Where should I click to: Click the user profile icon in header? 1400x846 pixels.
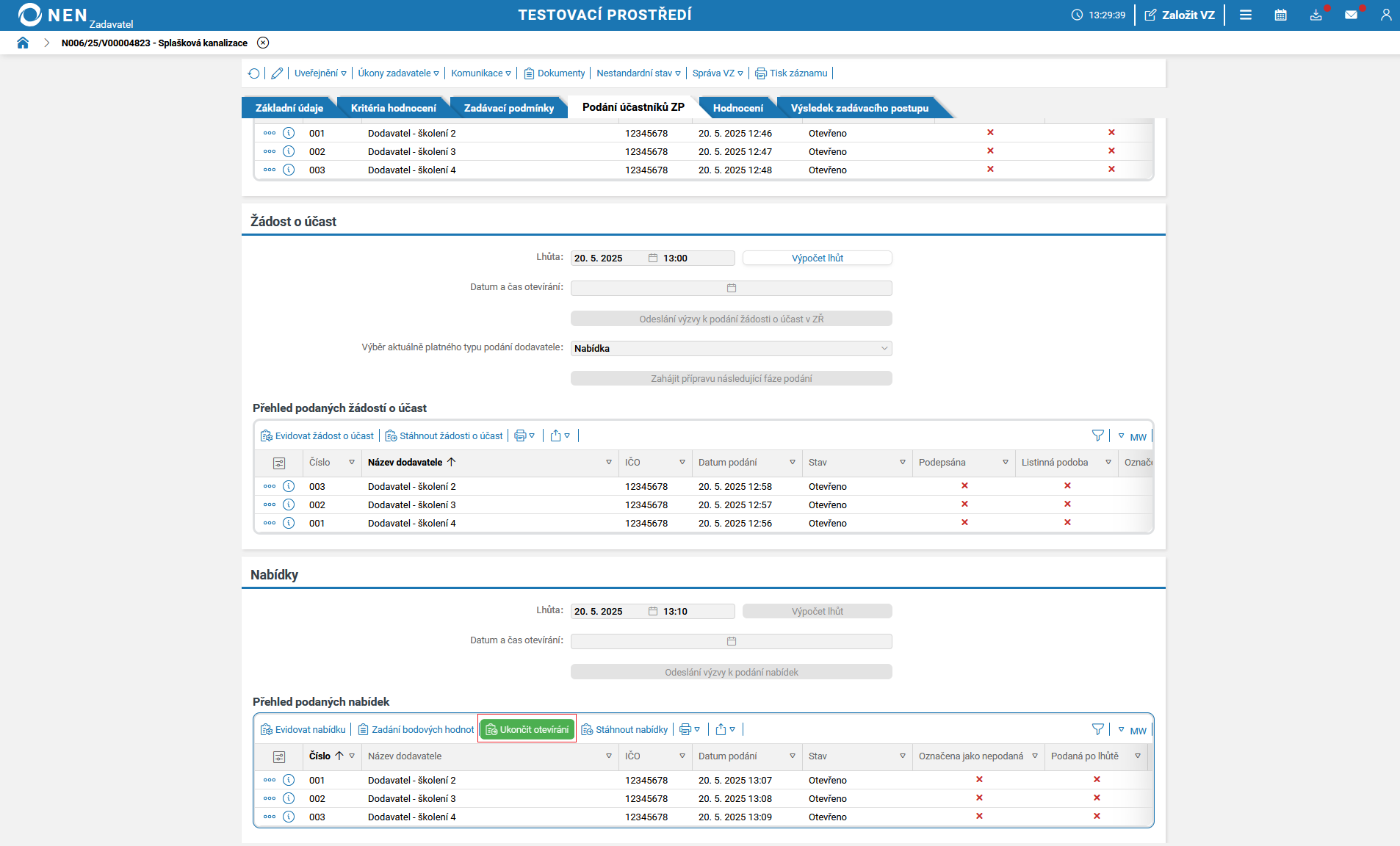point(1385,15)
